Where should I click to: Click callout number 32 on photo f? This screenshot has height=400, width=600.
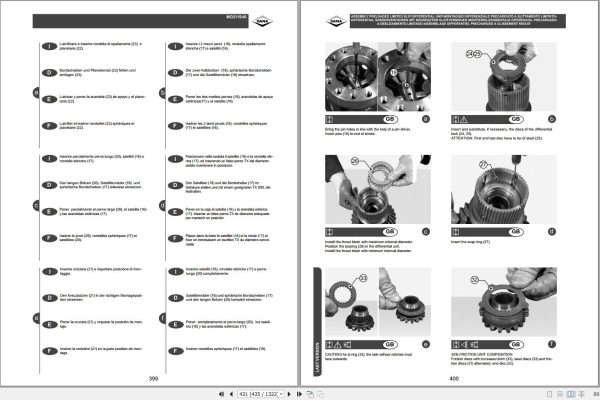pyautogui.click(x=474, y=280)
